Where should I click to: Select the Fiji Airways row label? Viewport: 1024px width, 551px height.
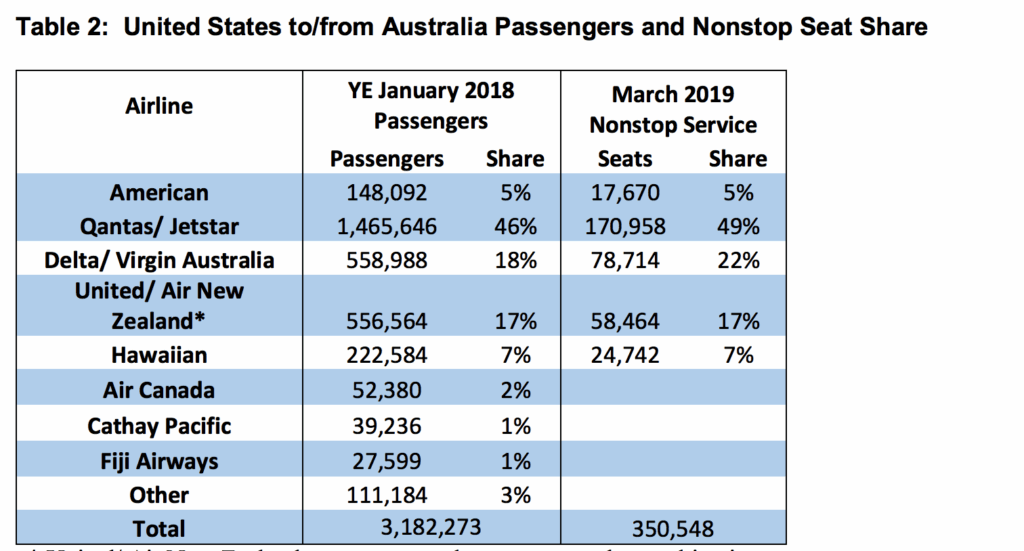coord(159,461)
